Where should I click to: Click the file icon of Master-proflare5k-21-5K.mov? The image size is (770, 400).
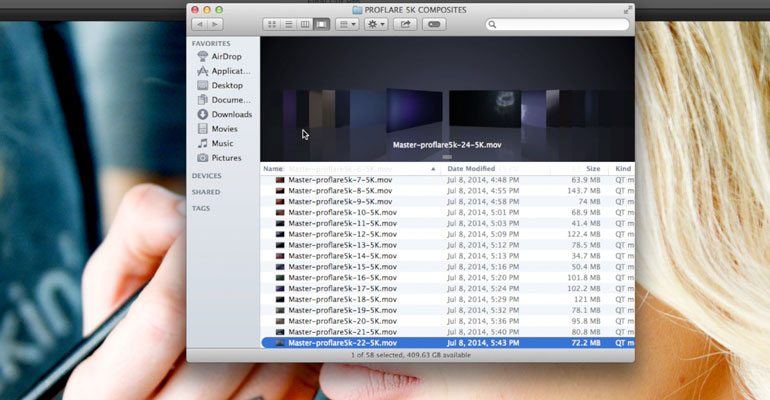pos(280,332)
